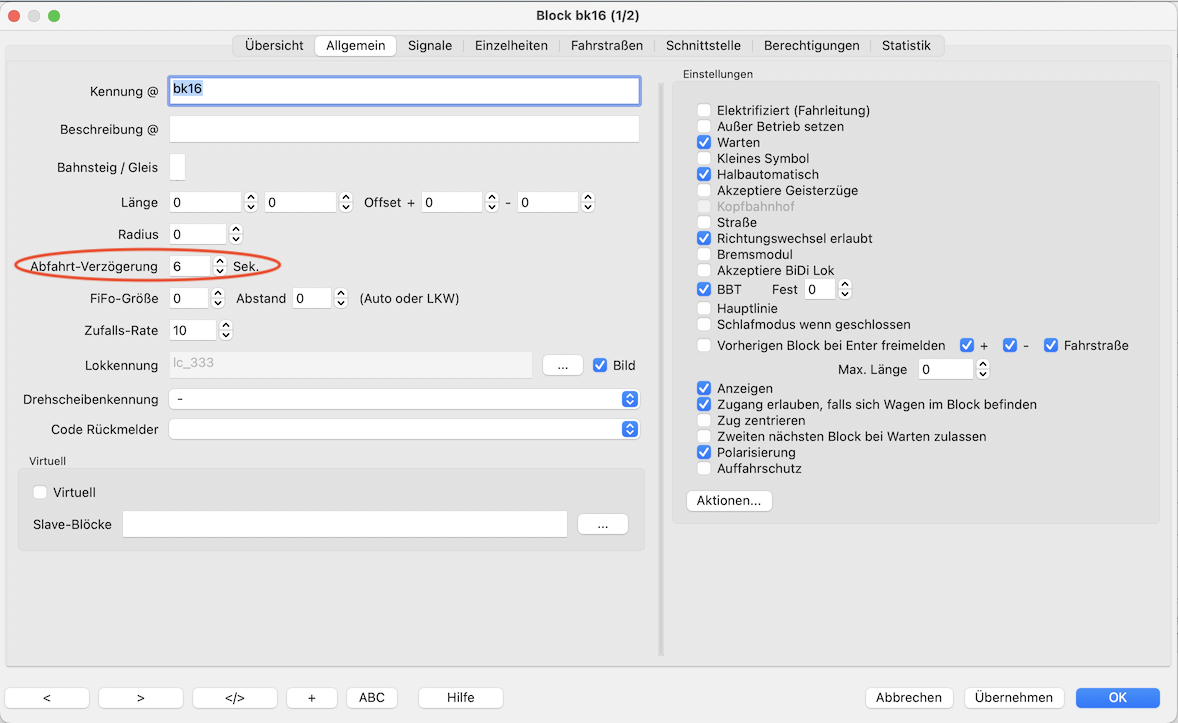Click the stepper next to Zufalls-Rate
This screenshot has height=723, width=1178.
(226, 330)
